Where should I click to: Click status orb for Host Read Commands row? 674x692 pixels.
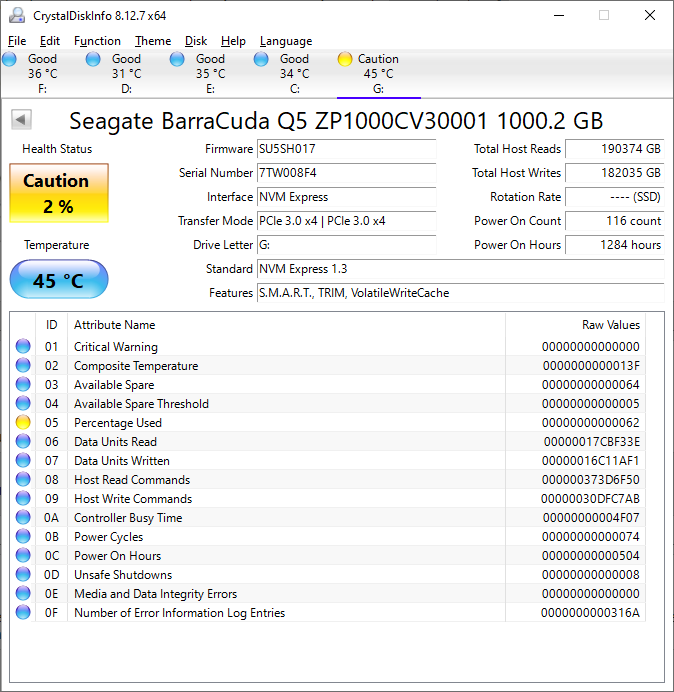click(x=23, y=479)
